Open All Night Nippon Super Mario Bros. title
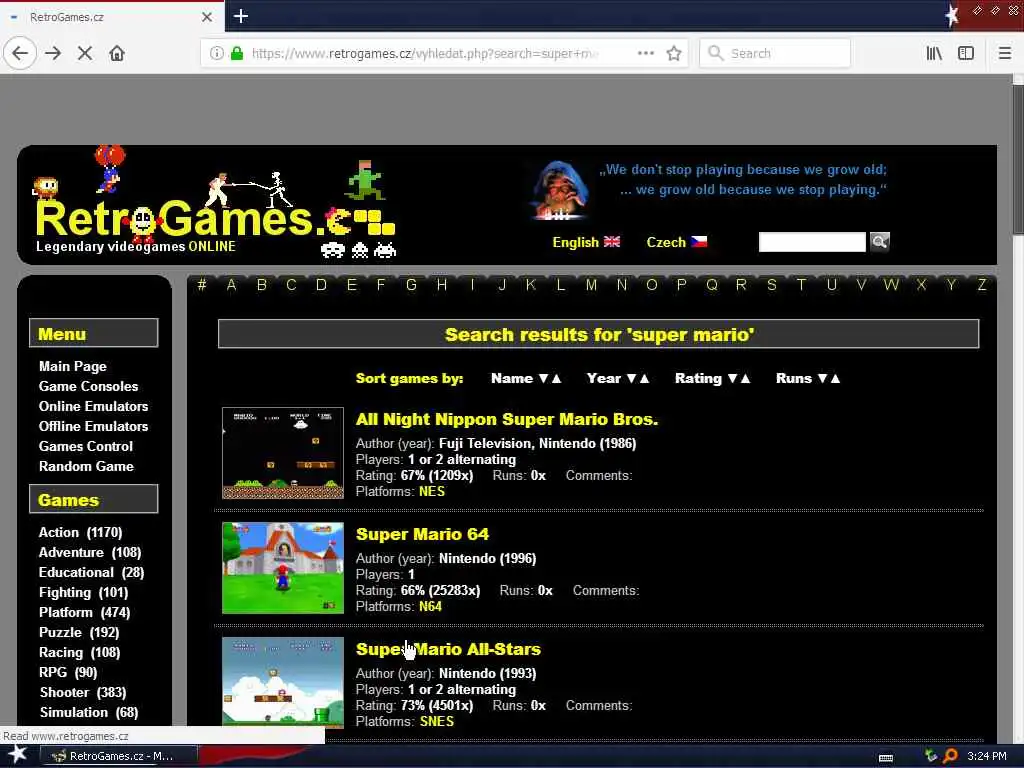 [507, 419]
